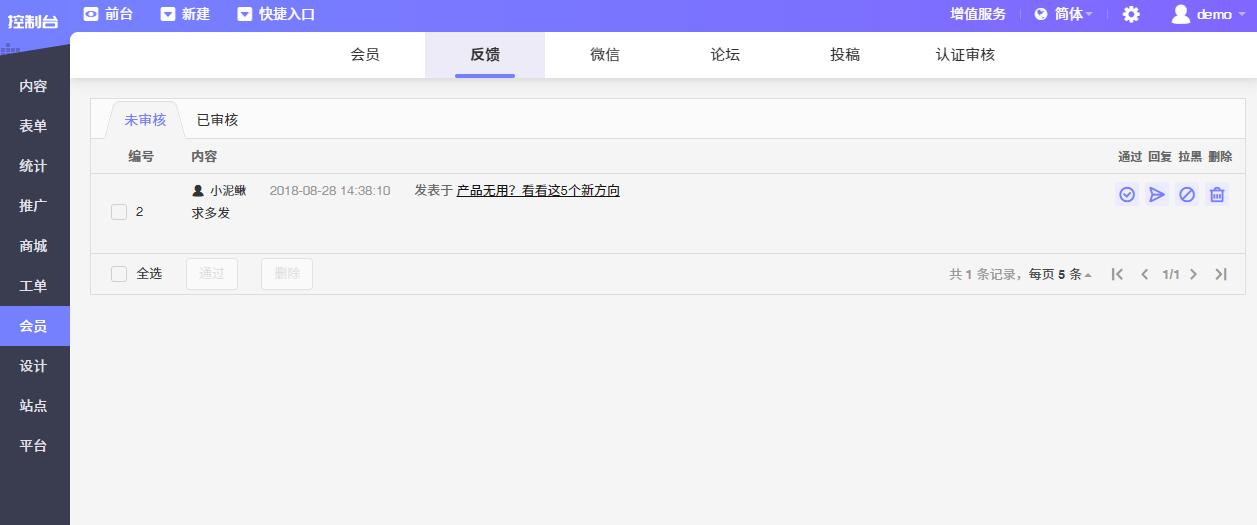Click the globe language icon

[x=1041, y=14]
